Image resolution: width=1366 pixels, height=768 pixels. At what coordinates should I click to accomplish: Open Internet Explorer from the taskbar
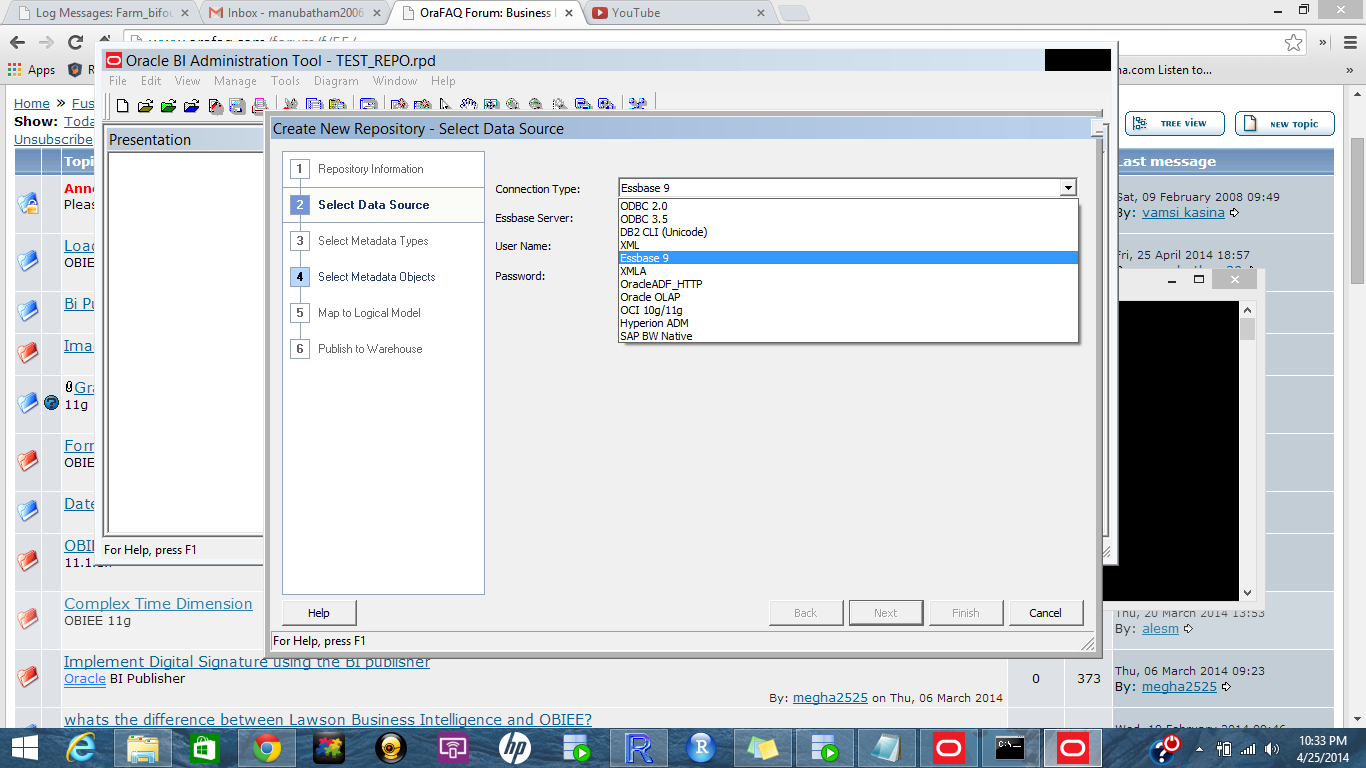point(81,748)
